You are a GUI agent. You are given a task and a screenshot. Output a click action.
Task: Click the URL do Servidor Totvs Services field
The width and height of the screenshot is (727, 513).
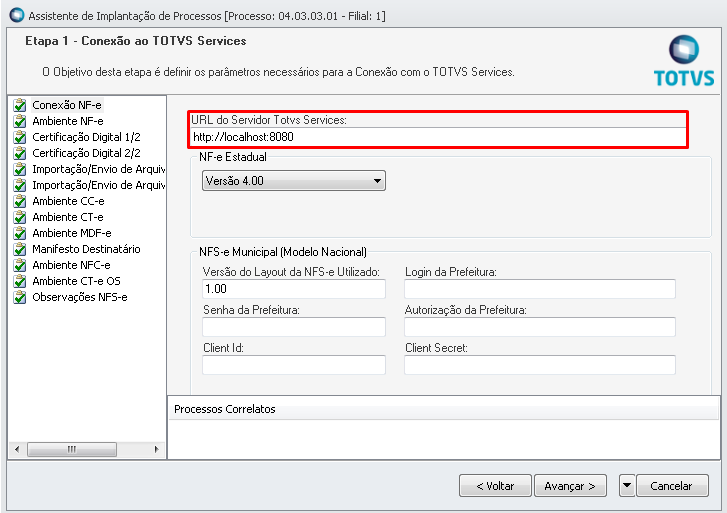(x=438, y=137)
